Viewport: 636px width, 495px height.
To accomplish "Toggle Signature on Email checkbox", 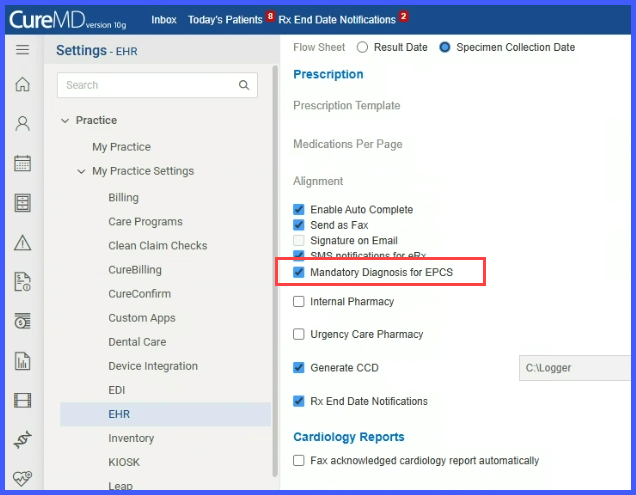I will [x=299, y=240].
